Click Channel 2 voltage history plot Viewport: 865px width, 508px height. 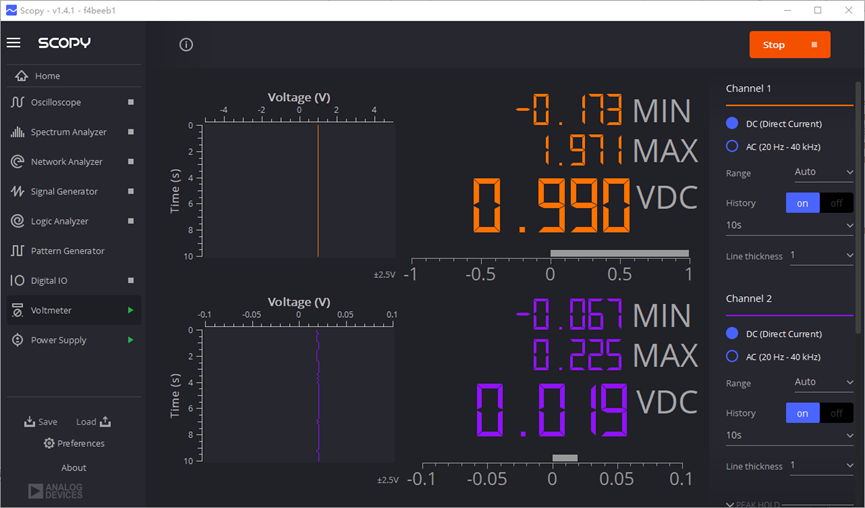click(298, 395)
